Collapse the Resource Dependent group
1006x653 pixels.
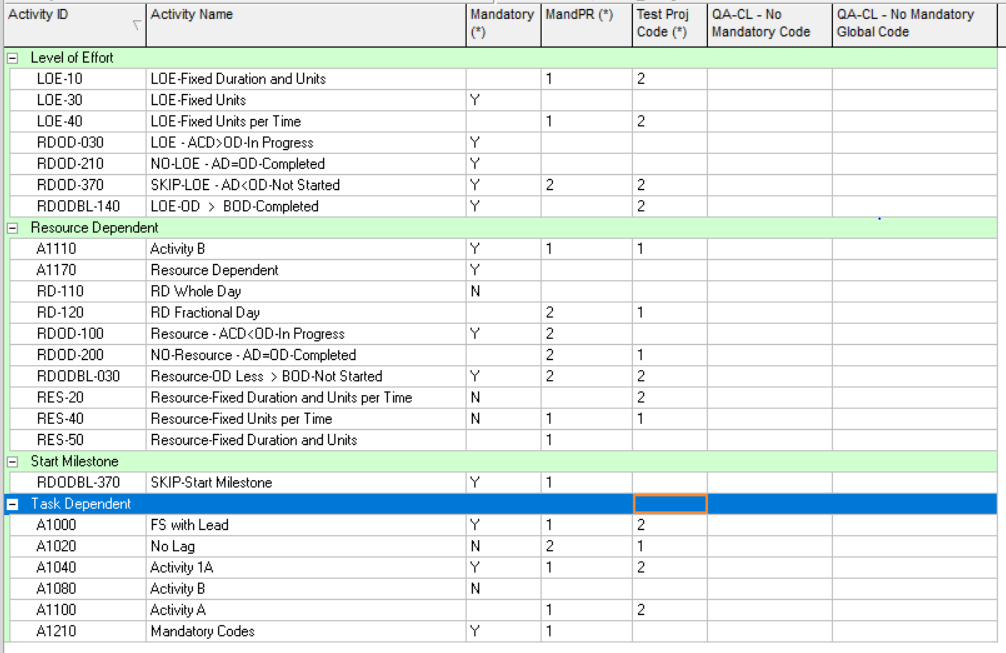pyautogui.click(x=13, y=228)
